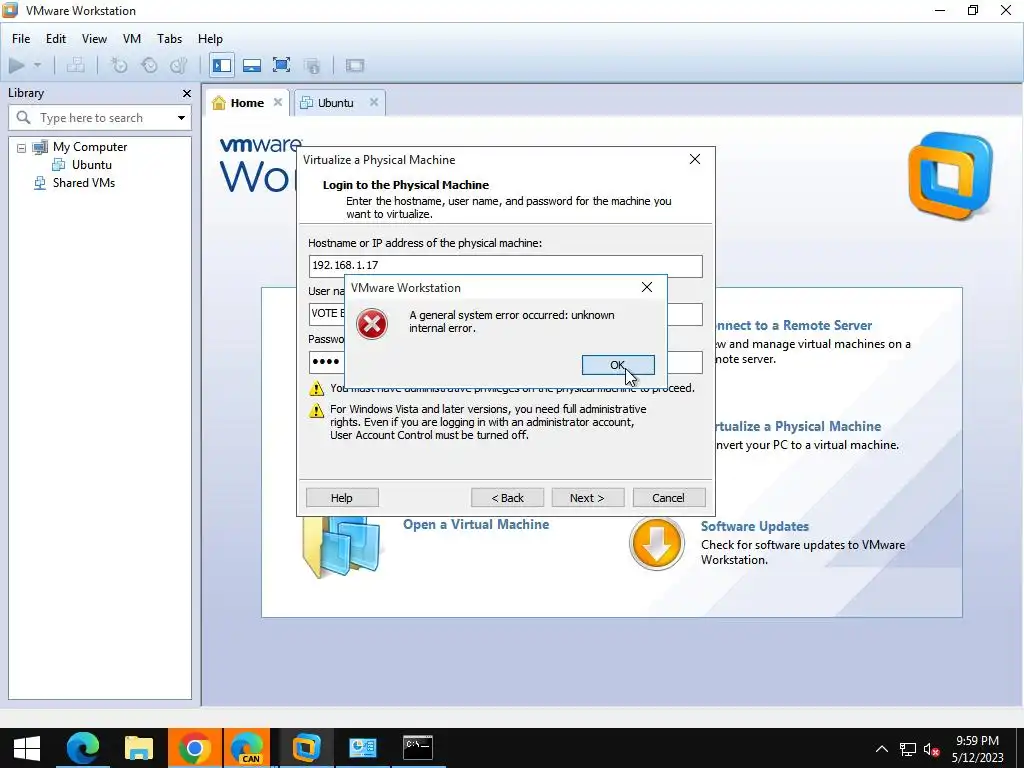Collapse the My Computer tree node
The height and width of the screenshot is (768, 1024).
[22, 148]
